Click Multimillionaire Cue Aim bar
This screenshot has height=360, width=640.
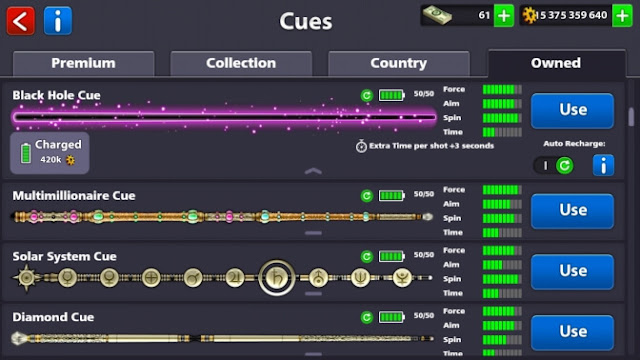coord(502,204)
